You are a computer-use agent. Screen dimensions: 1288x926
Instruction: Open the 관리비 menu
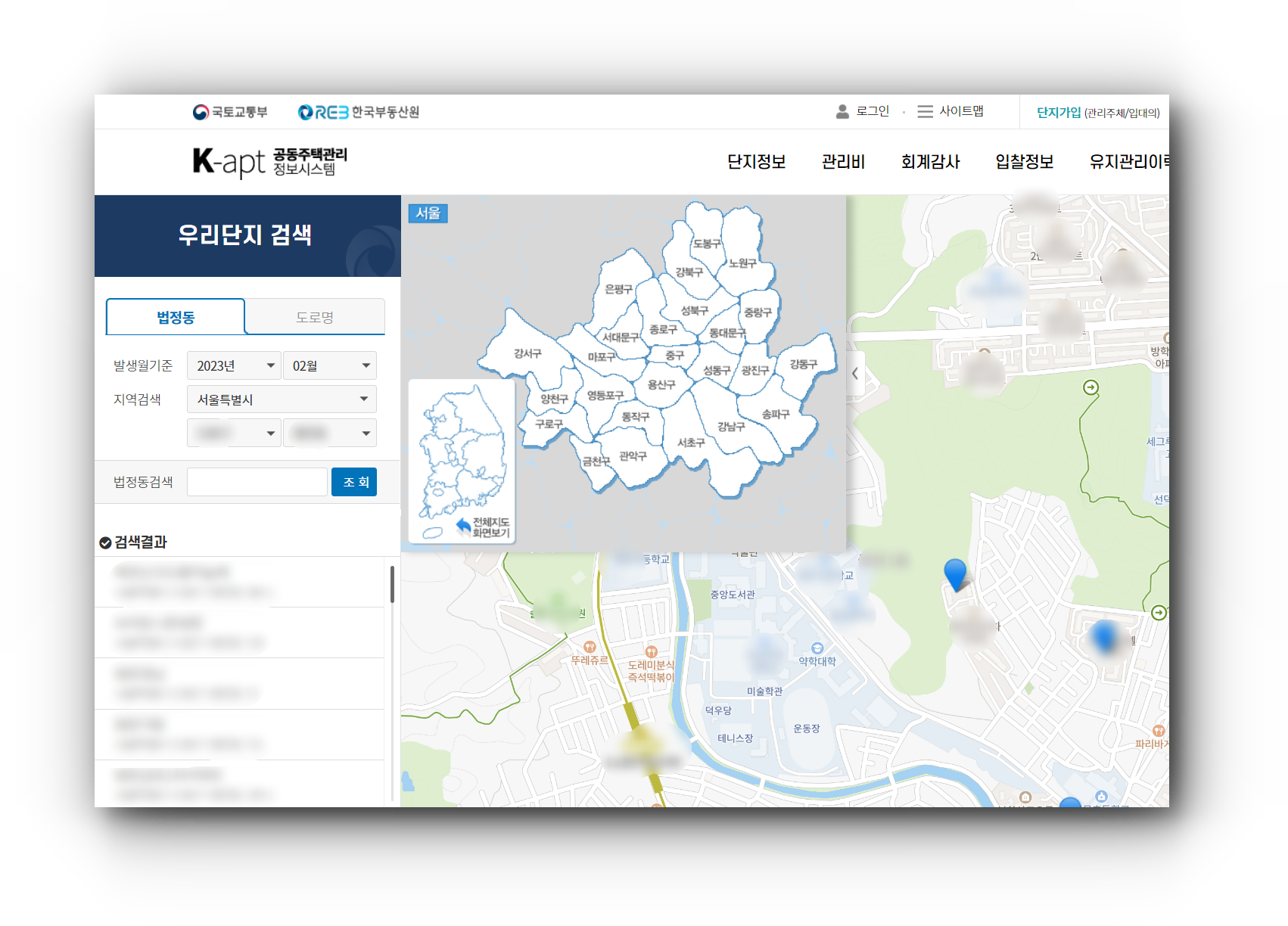pos(843,162)
